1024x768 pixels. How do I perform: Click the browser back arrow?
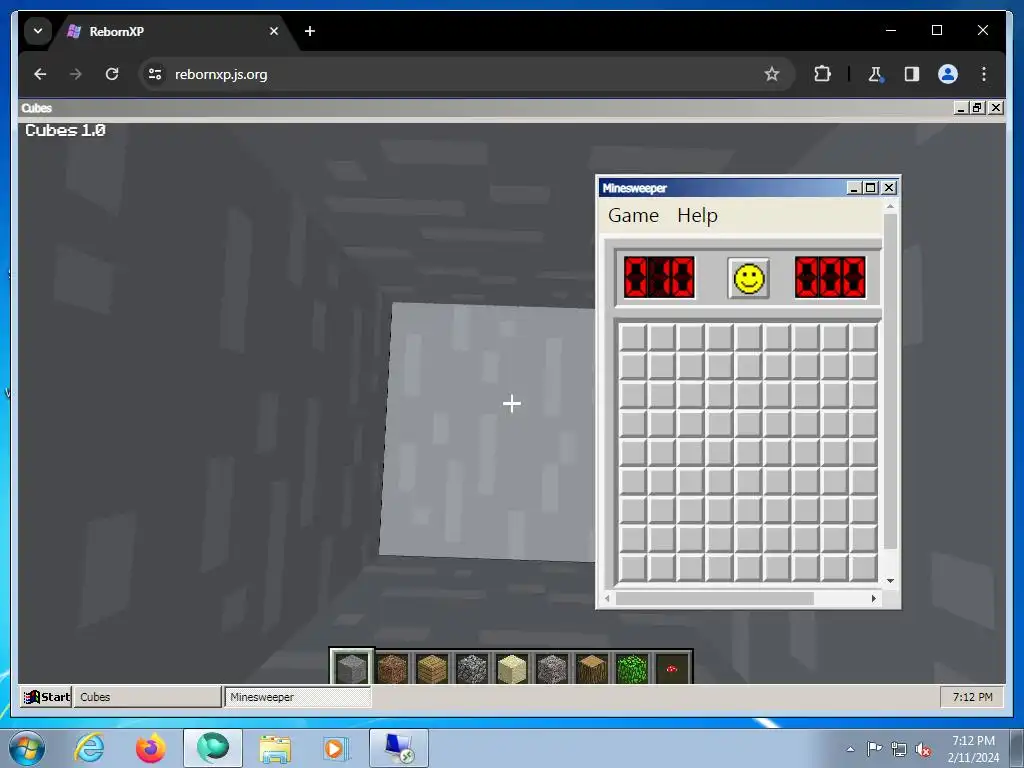[x=40, y=74]
